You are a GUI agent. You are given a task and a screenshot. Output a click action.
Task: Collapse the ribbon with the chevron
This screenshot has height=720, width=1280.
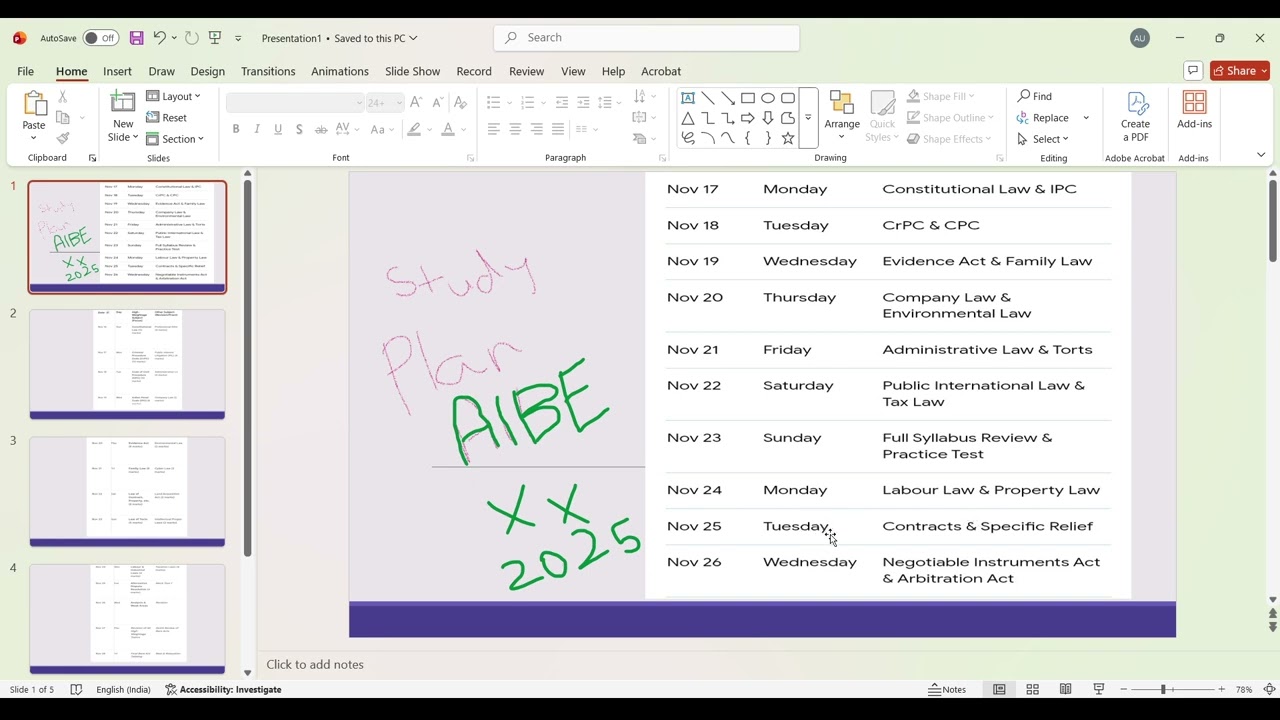(x=1261, y=155)
